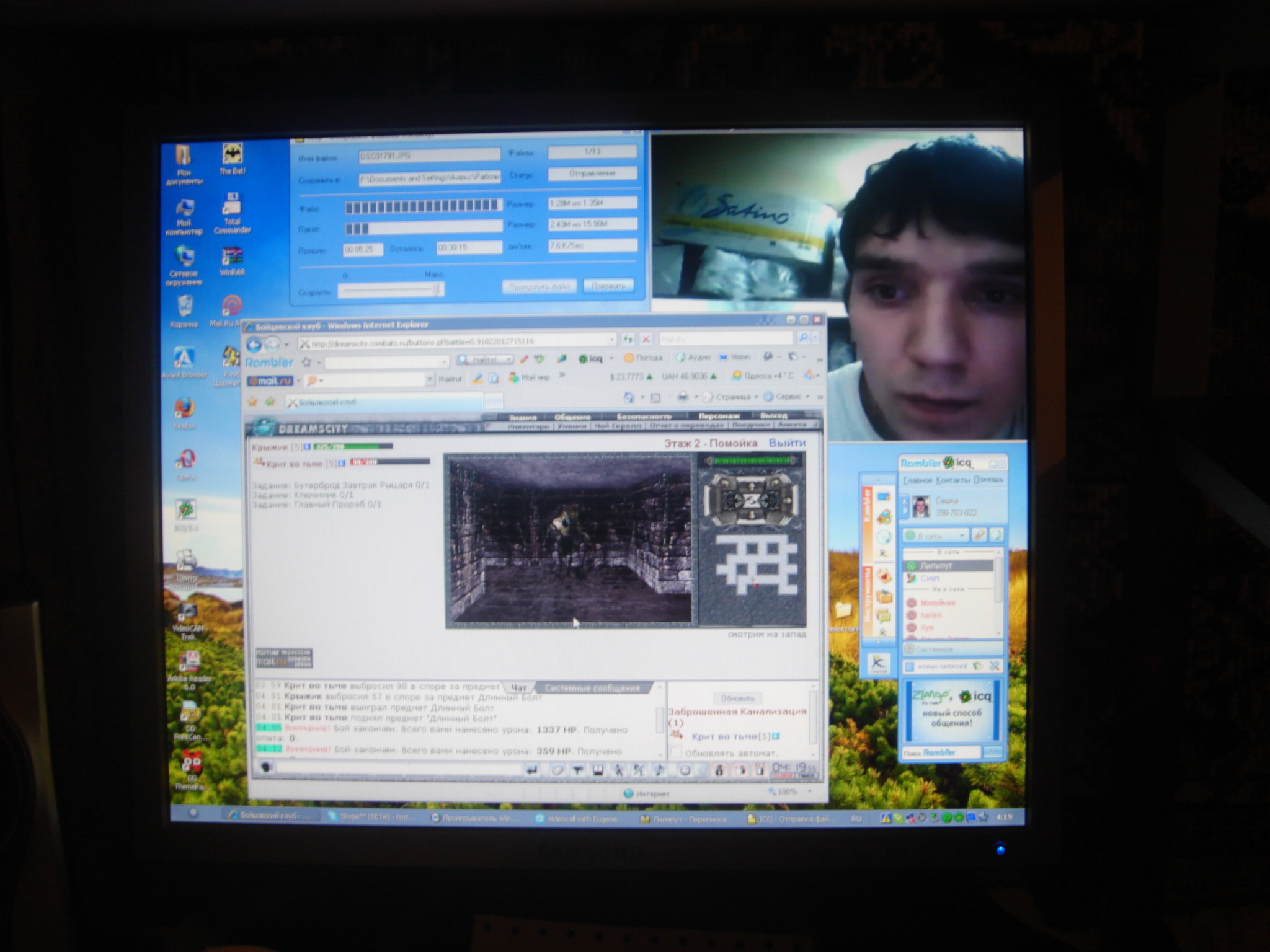Image resolution: width=1270 pixels, height=952 pixels.
Task: Click the Favorites star icon in Internet Explorer
Action: 252,402
